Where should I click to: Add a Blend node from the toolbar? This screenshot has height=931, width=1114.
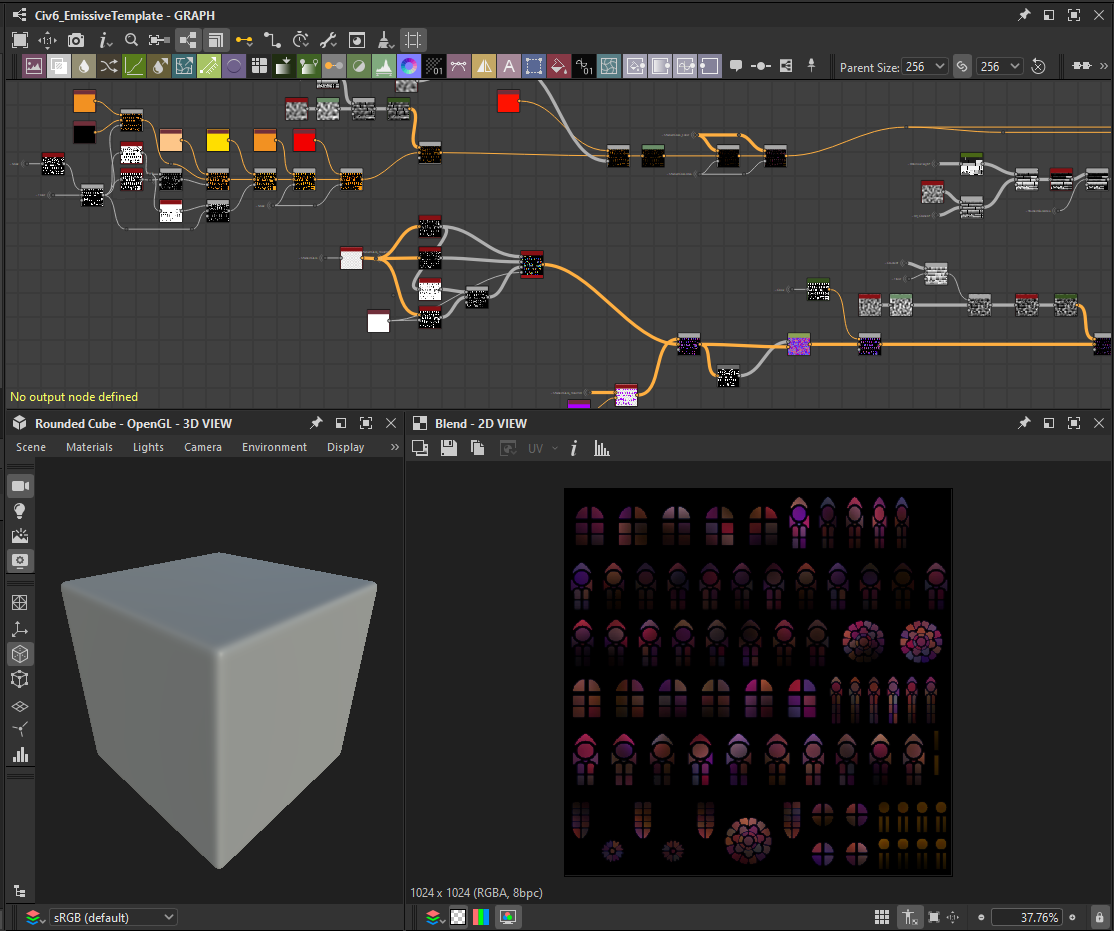59,66
